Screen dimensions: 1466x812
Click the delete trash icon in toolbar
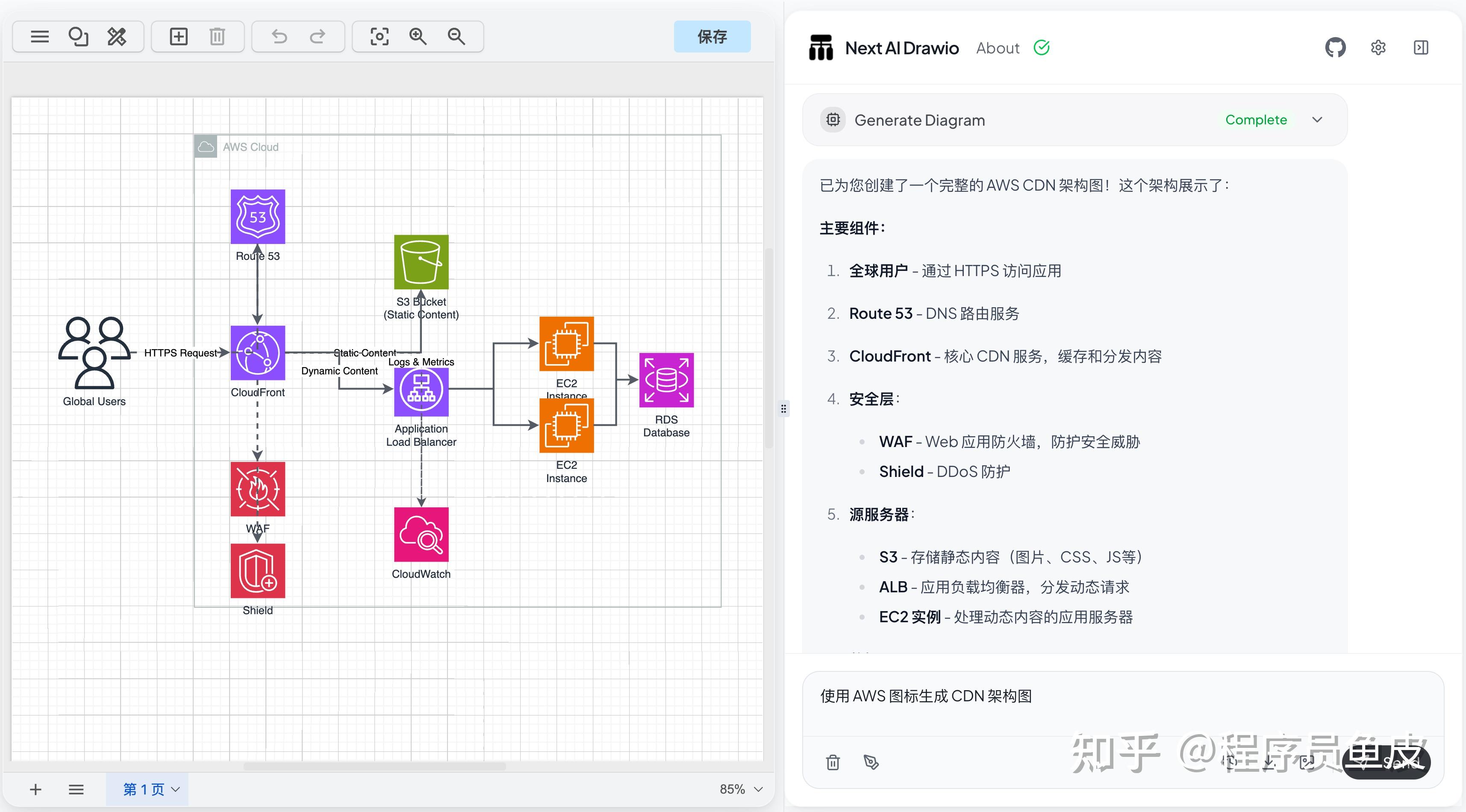pyautogui.click(x=217, y=37)
